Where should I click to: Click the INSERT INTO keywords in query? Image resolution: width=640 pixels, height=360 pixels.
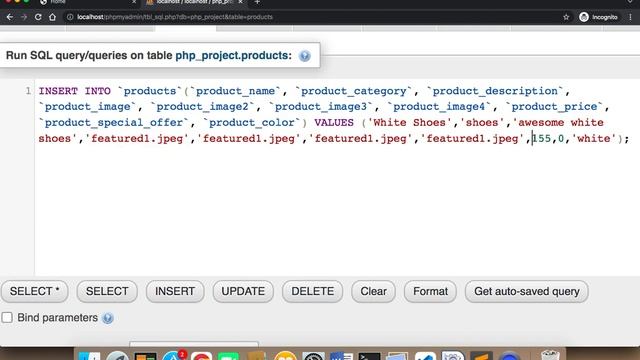pyautogui.click(x=75, y=91)
